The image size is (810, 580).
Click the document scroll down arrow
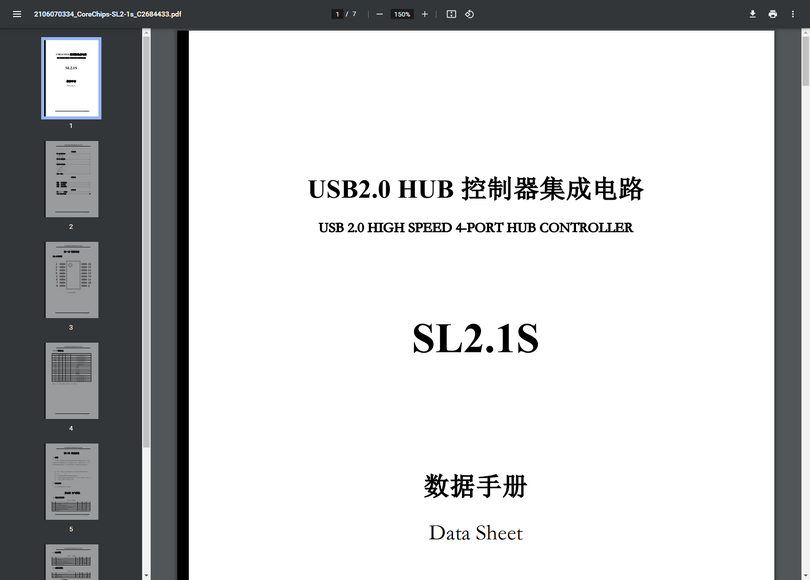(805, 575)
